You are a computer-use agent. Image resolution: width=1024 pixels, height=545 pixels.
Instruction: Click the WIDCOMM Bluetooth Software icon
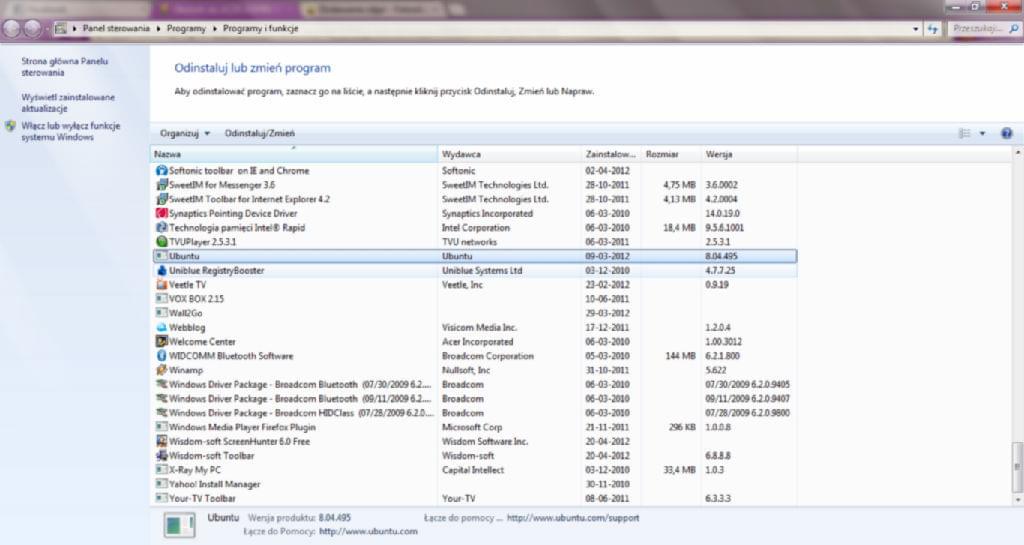(x=161, y=356)
